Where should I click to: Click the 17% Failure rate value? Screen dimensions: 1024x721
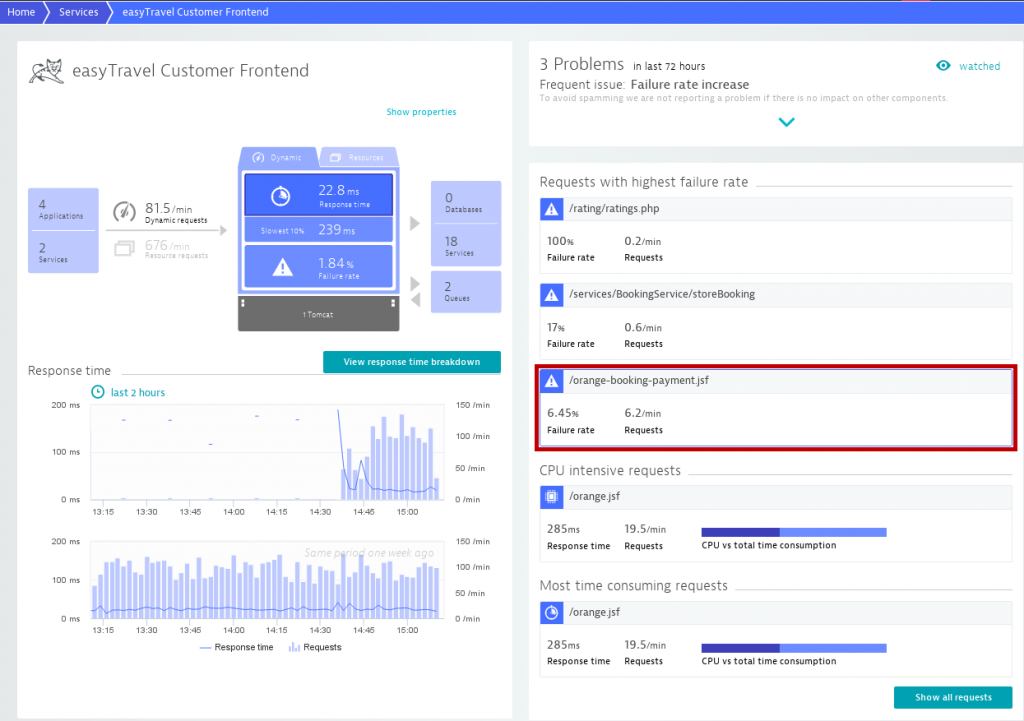click(556, 327)
